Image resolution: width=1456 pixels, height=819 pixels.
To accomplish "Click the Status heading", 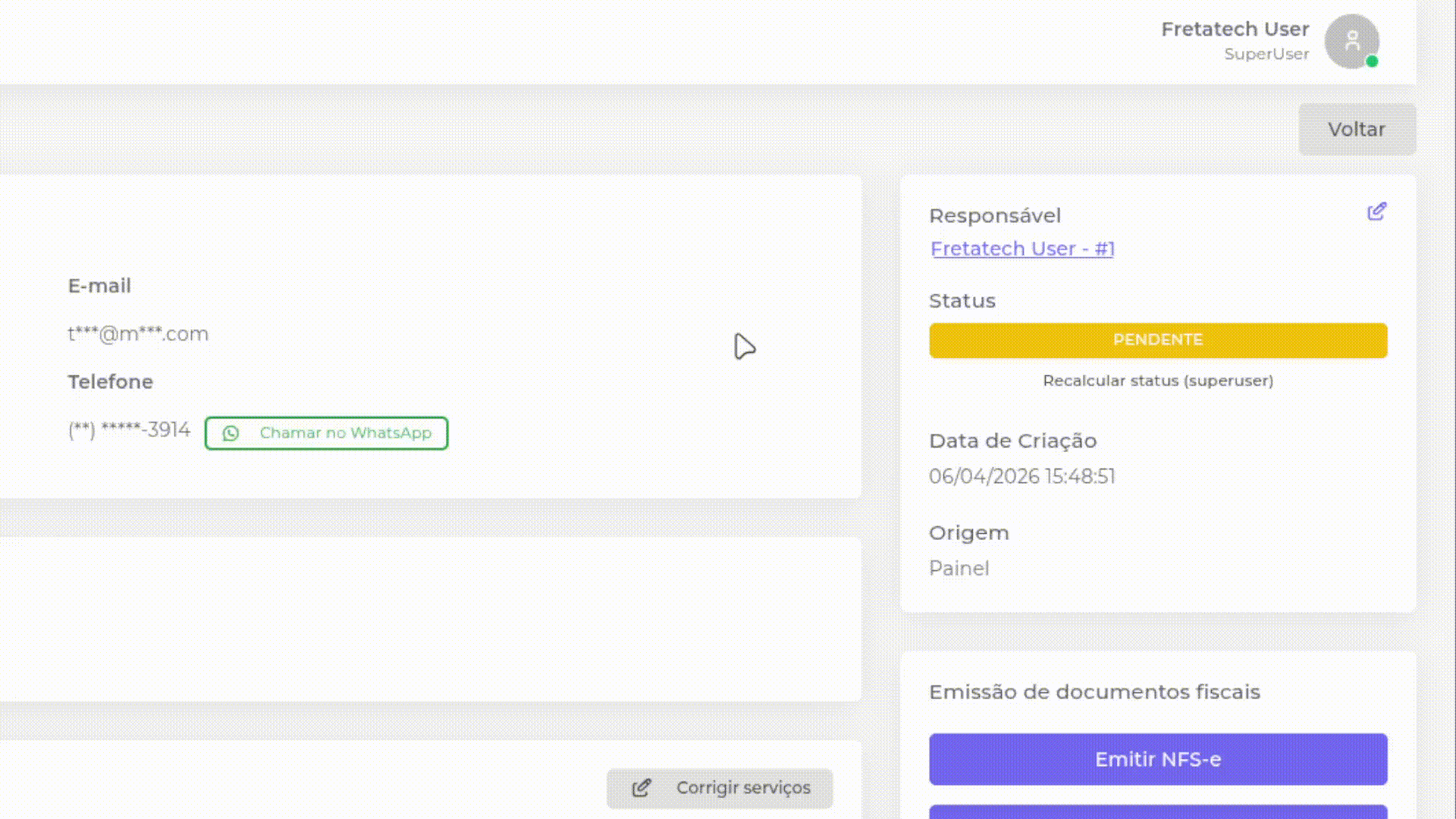I will [x=962, y=301].
